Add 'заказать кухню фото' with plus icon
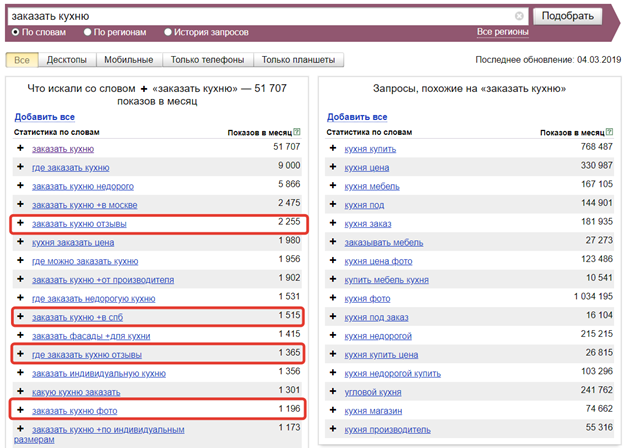Image resolution: width=624 pixels, height=448 pixels. [20, 410]
